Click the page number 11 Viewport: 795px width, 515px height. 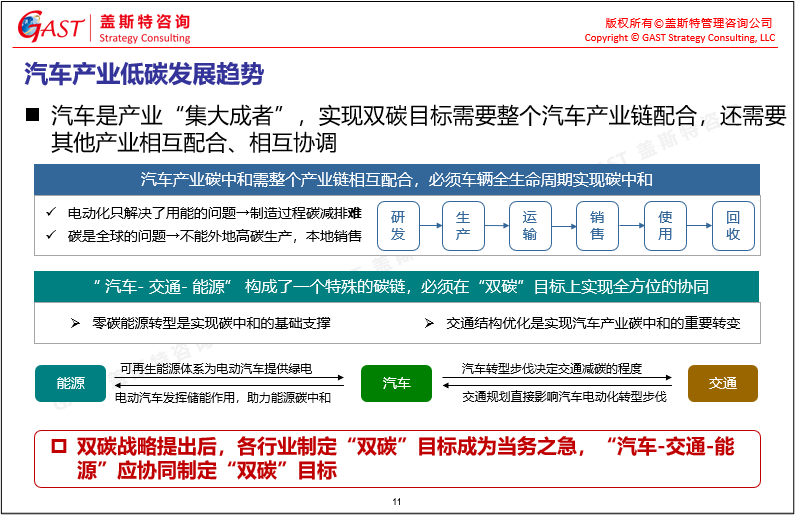tap(397, 501)
